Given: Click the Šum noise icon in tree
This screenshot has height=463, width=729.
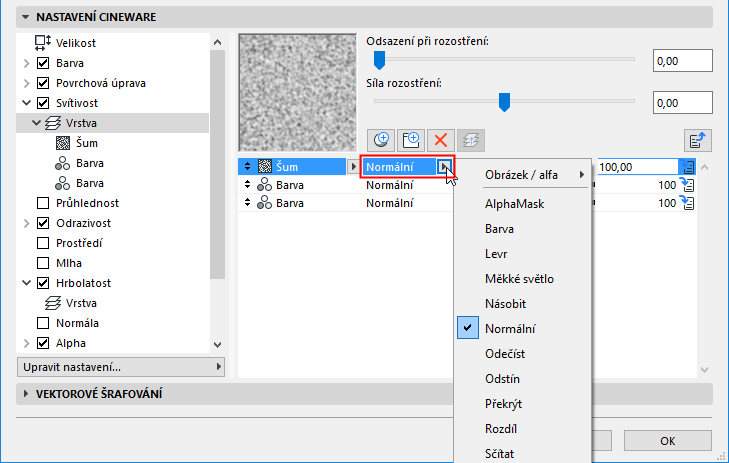Looking at the screenshot, I should tap(63, 143).
